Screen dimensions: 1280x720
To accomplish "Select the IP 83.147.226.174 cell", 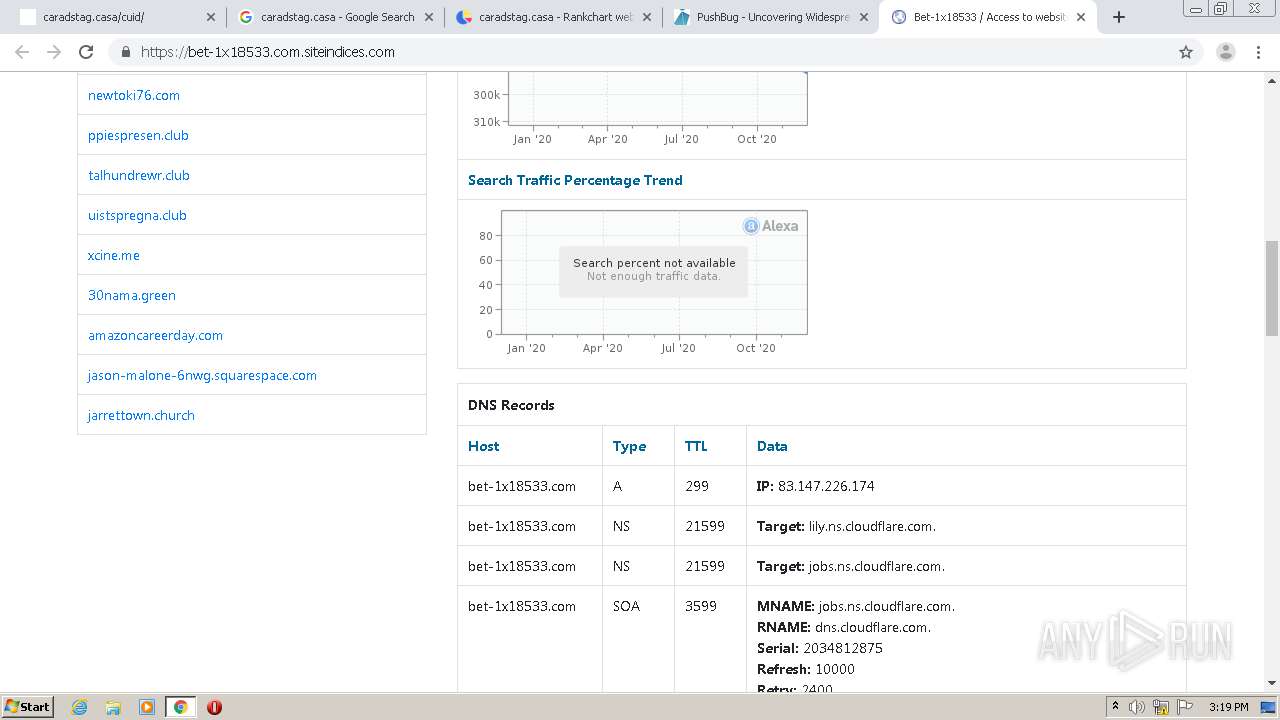I will pyautogui.click(x=966, y=486).
